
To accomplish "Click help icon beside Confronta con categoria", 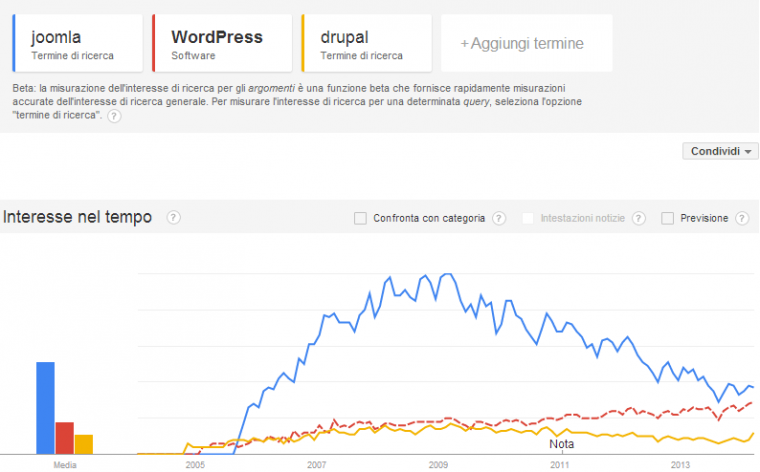I will click(499, 219).
